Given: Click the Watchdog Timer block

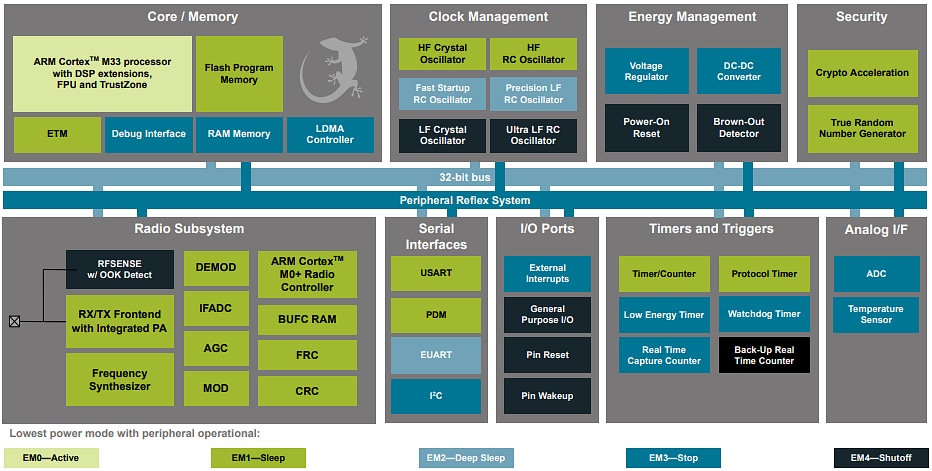Looking at the screenshot, I should pos(764,314).
